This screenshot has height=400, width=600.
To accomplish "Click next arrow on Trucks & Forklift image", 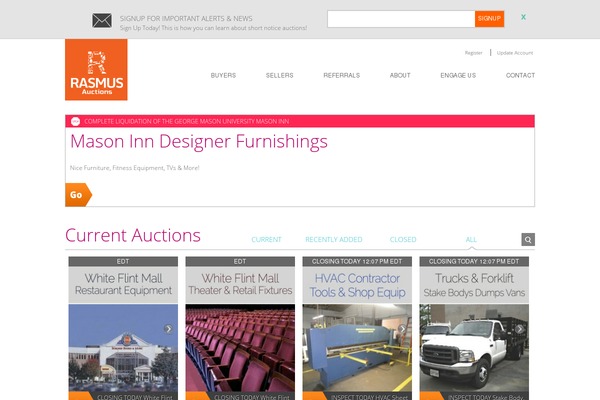I will (519, 329).
